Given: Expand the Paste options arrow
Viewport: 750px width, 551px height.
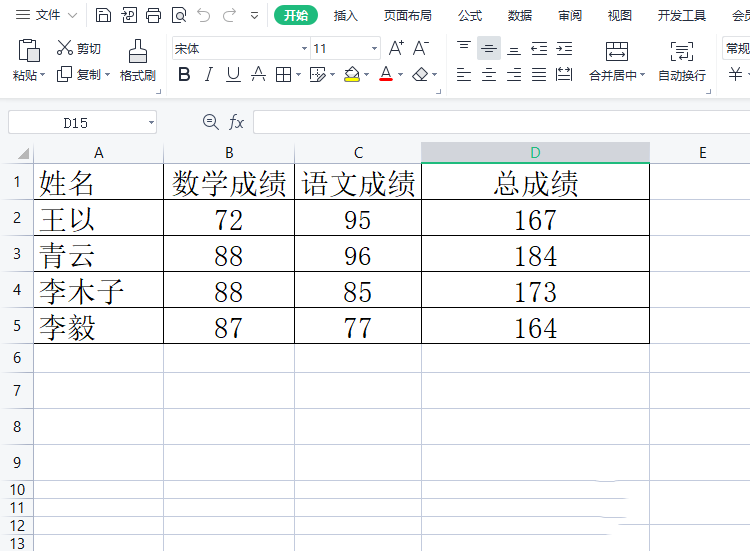Looking at the screenshot, I should (x=43, y=75).
